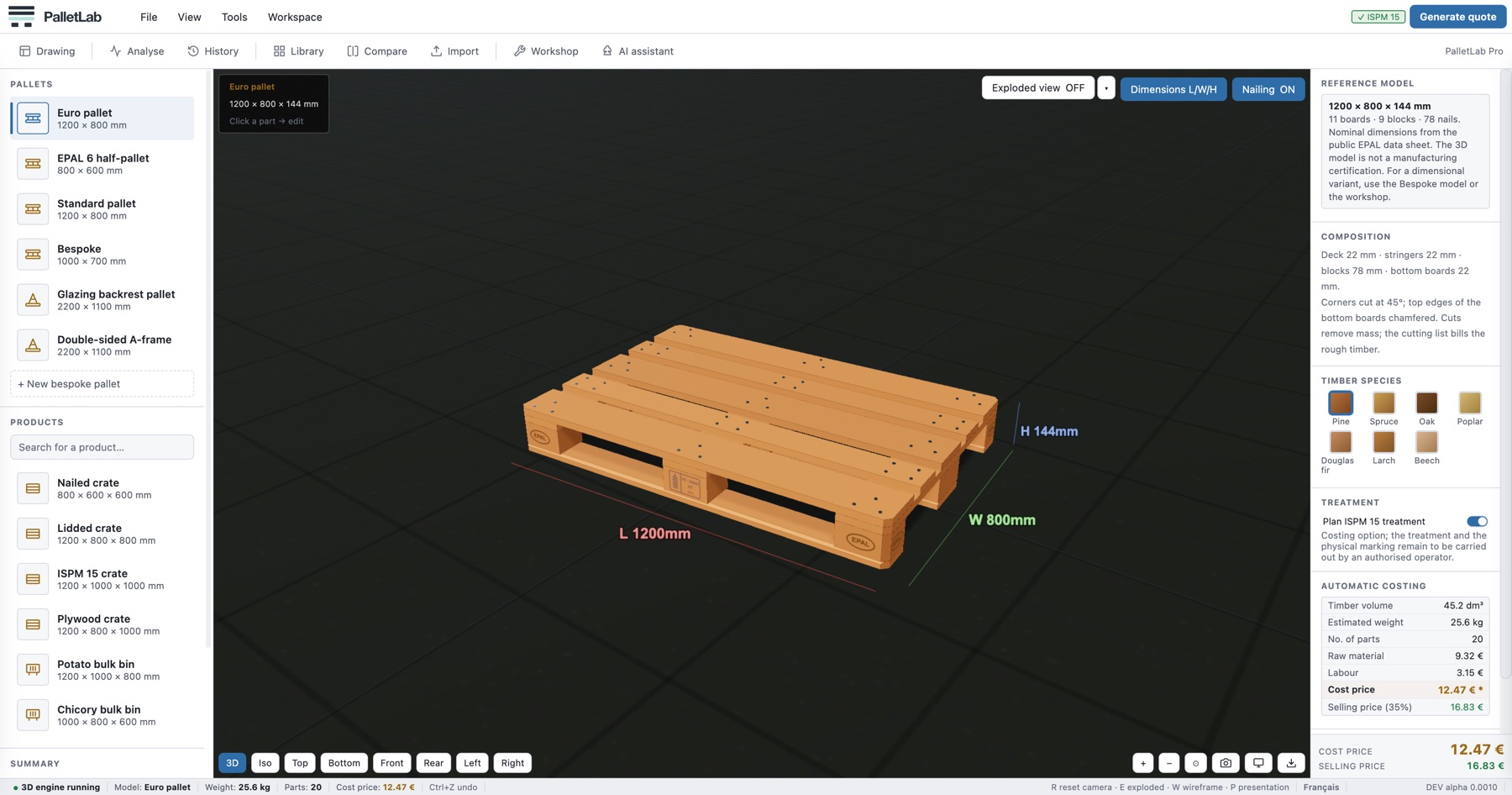Toggle the Plan ISPM 15 treatment switch
This screenshot has height=795, width=1512.
(x=1477, y=522)
